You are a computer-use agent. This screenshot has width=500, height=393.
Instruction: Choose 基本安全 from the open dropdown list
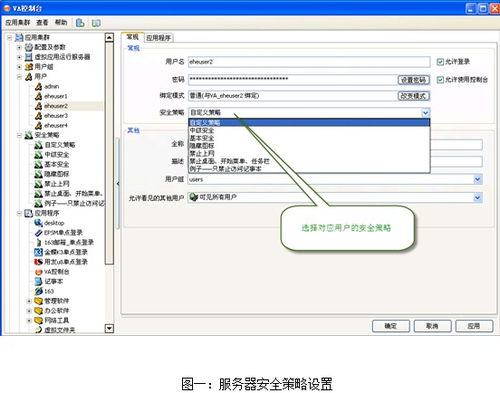click(x=309, y=138)
